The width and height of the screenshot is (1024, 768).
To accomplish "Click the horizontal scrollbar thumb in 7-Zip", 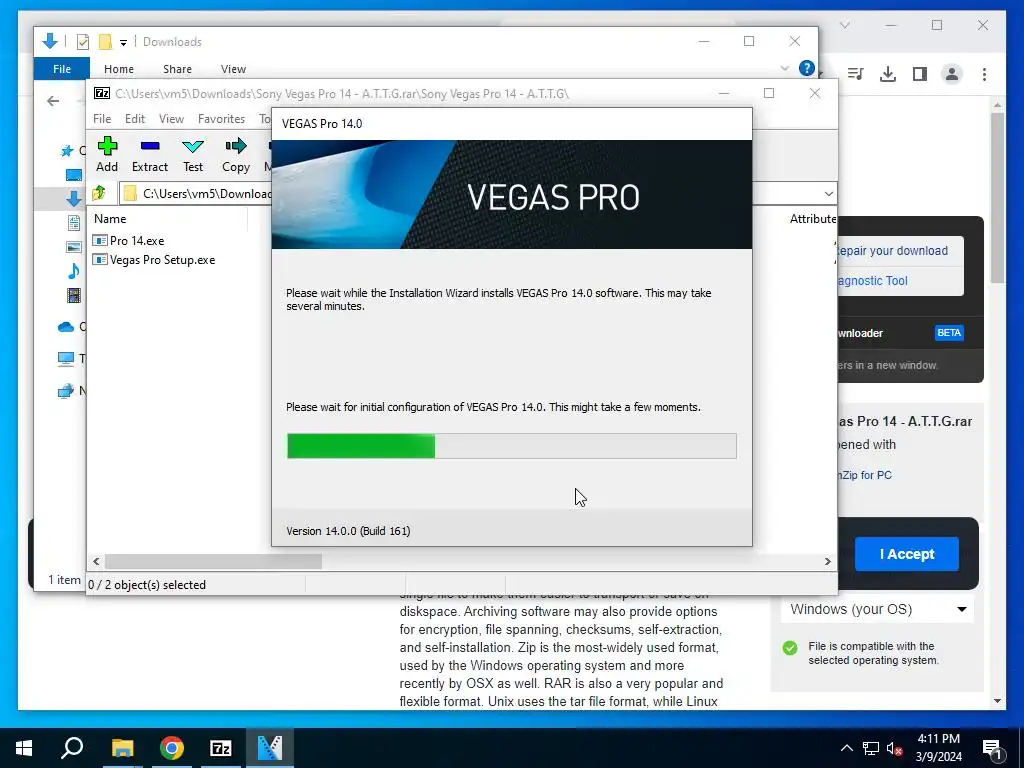I will (214, 562).
